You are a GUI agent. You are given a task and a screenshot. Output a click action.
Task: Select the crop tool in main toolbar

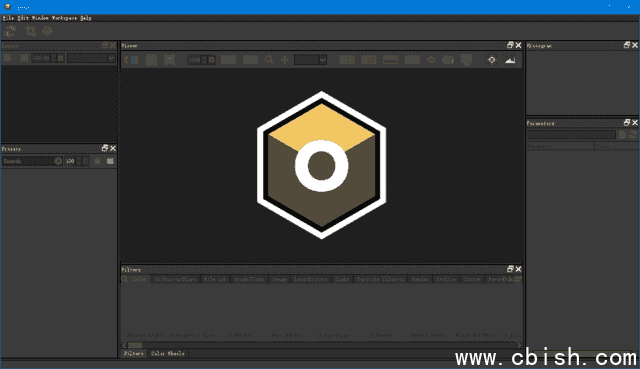point(30,31)
